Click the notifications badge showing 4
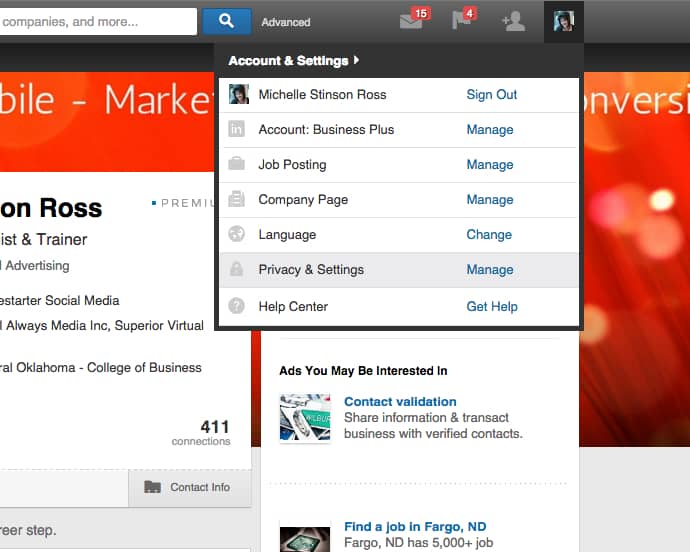 click(470, 13)
